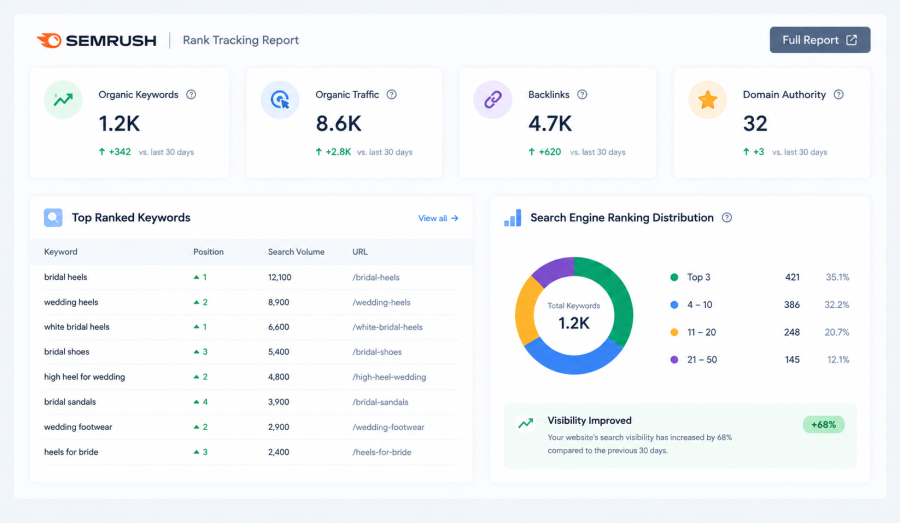The width and height of the screenshot is (900, 523).
Task: Click the green Top 3 legend dot
Action: 674,277
